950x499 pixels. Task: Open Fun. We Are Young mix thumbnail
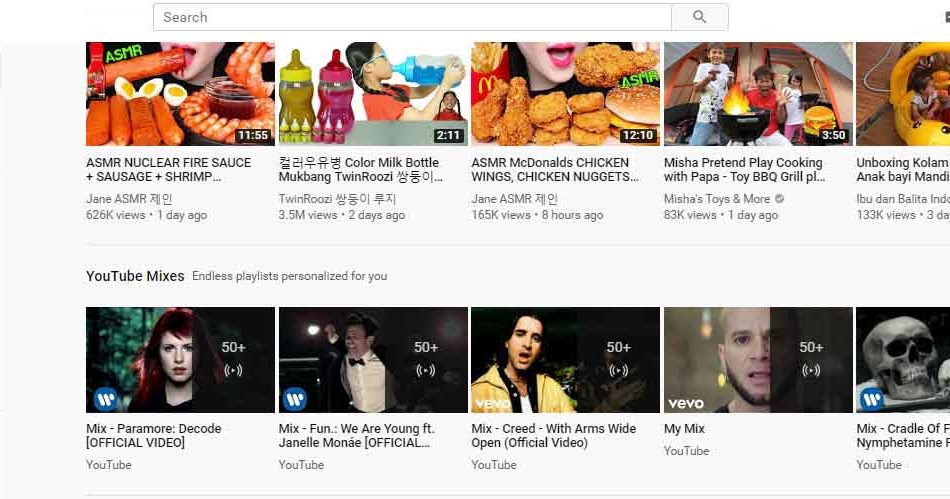click(x=373, y=360)
